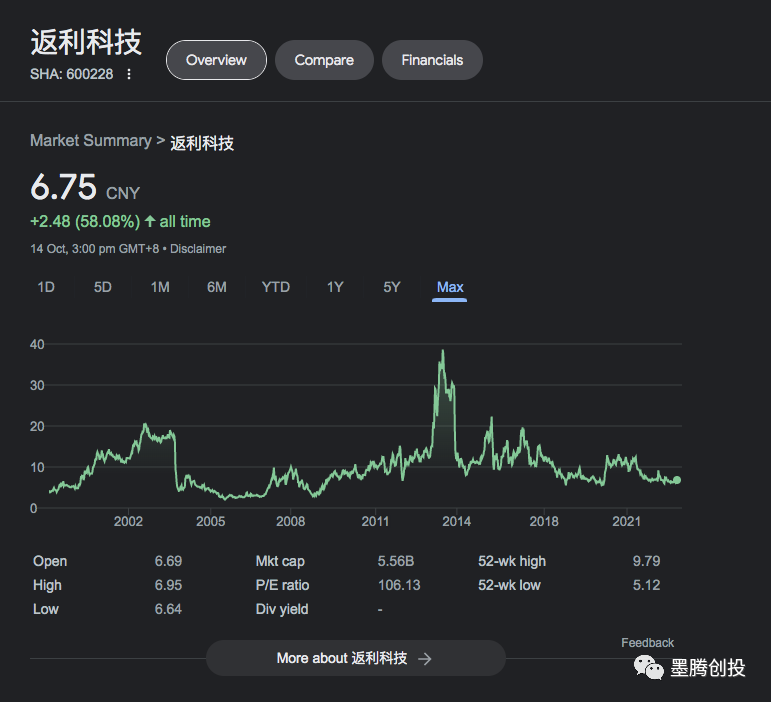Open the Disclaimer link
This screenshot has width=771, height=702.
click(199, 248)
